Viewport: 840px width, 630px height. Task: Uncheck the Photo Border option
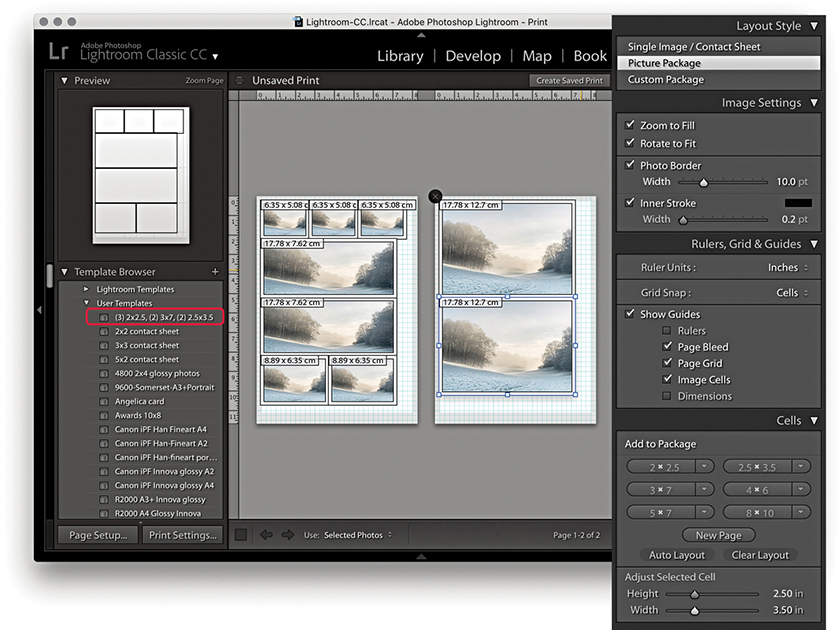click(629, 165)
